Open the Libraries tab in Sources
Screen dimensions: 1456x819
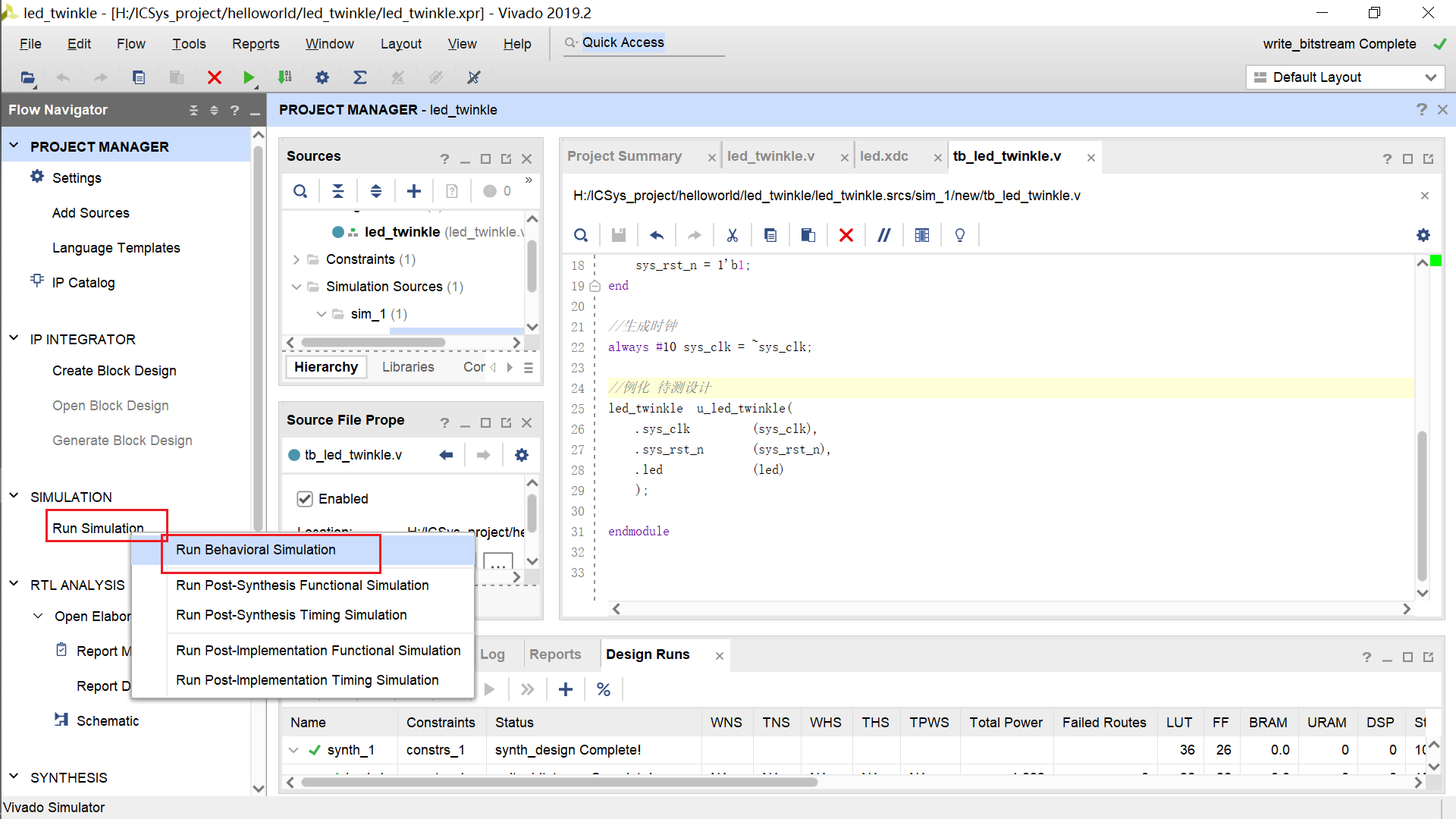click(x=408, y=367)
